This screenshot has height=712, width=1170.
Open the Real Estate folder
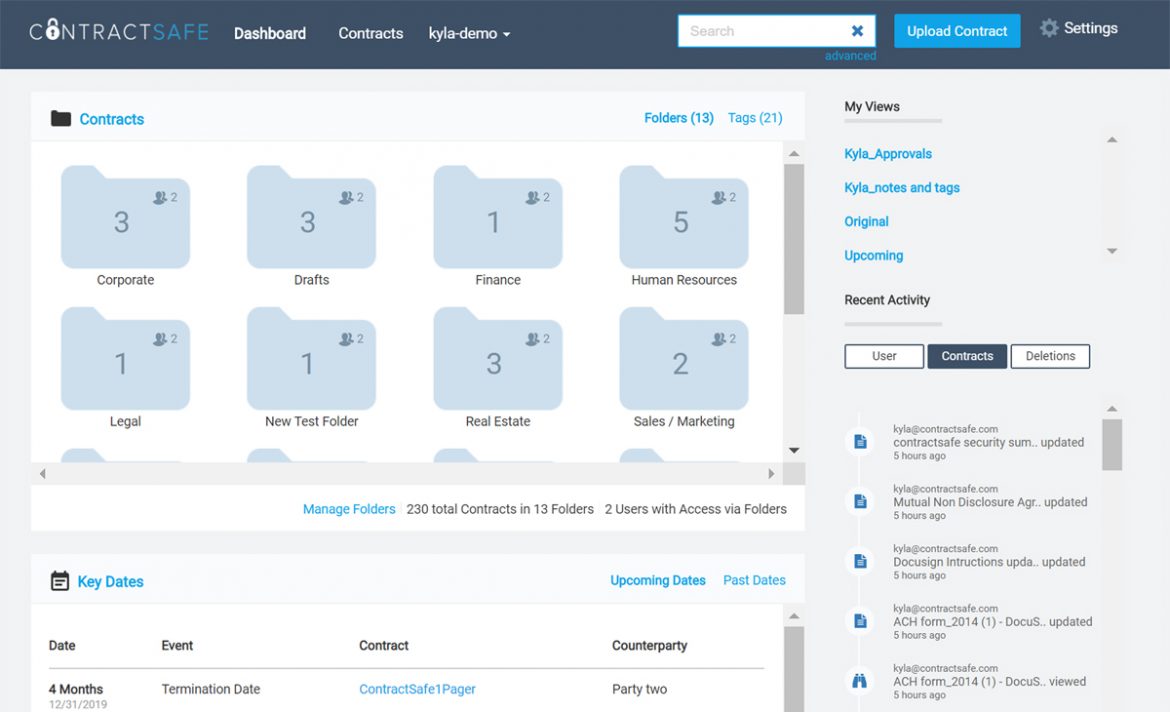[x=497, y=362]
